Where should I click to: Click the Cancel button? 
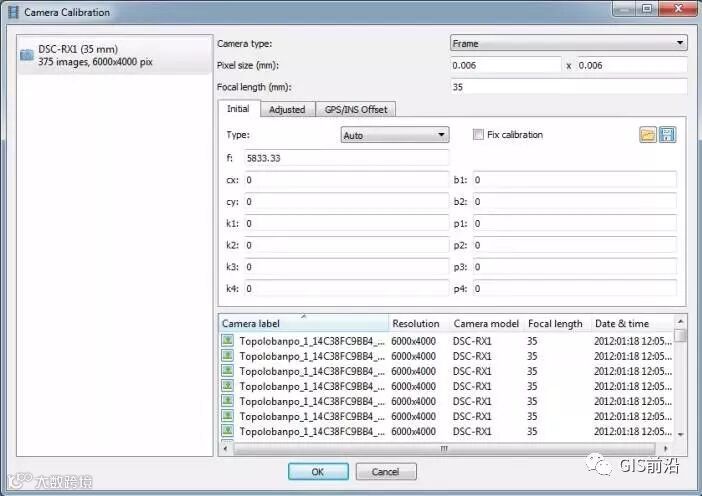[x=385, y=472]
